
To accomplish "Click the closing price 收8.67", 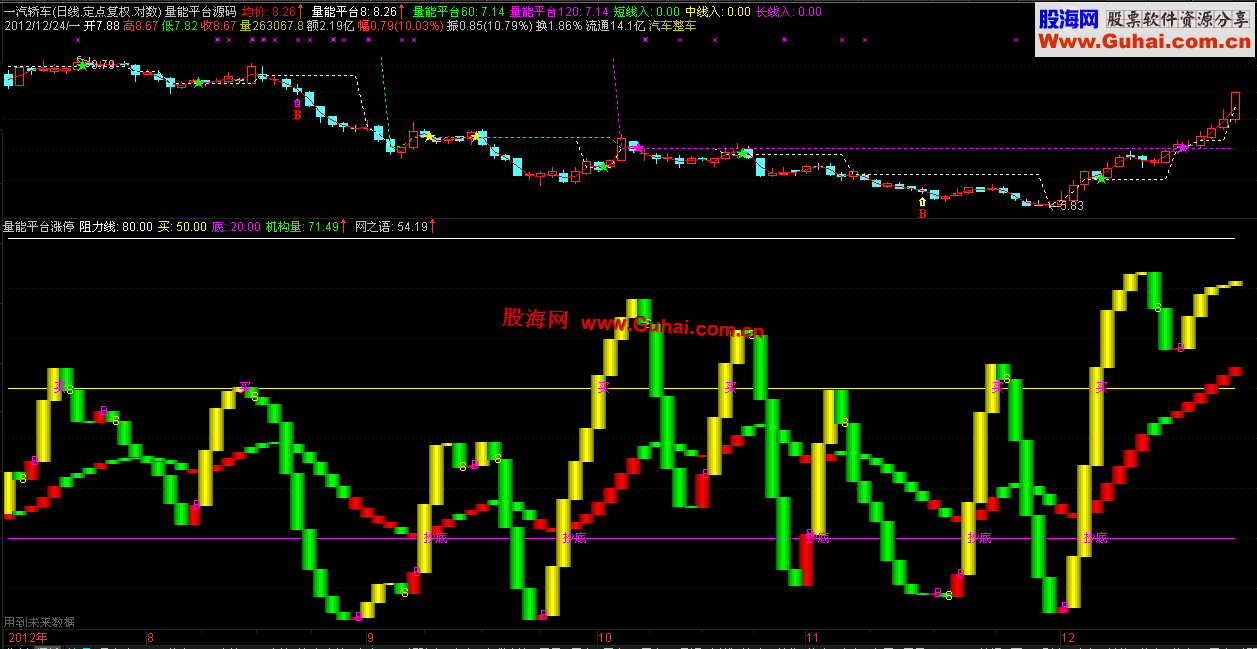I will point(219,26).
